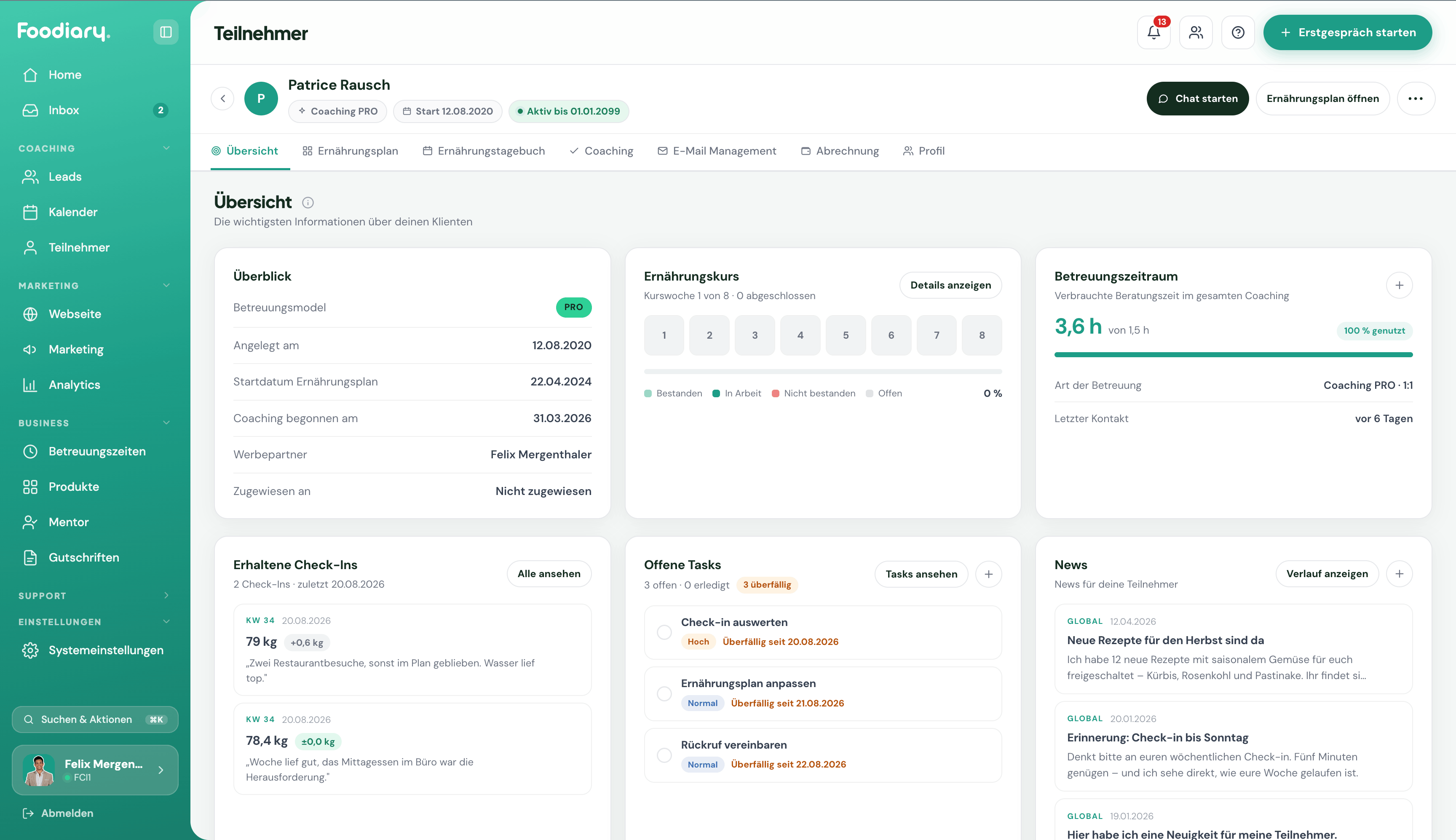Image resolution: width=1456 pixels, height=840 pixels.
Task: Open the Profil tab
Action: pyautogui.click(x=923, y=151)
